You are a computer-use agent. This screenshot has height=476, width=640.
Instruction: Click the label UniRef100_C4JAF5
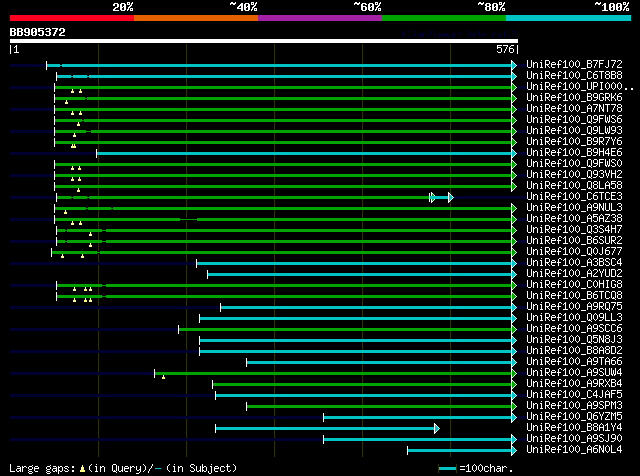(x=574, y=395)
